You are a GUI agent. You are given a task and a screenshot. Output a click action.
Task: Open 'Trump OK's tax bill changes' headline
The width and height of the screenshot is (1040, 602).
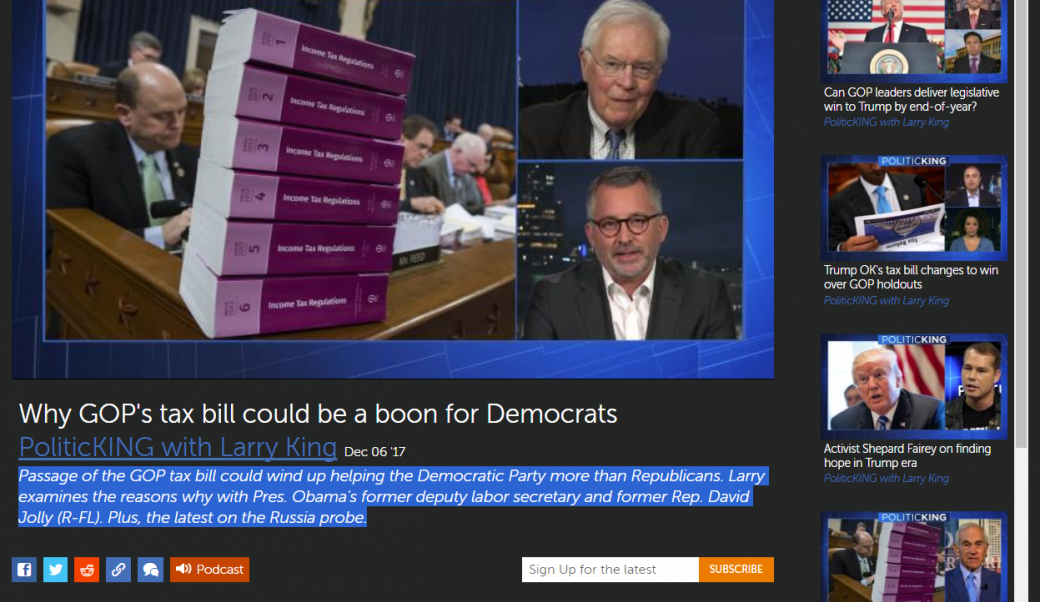tap(911, 277)
